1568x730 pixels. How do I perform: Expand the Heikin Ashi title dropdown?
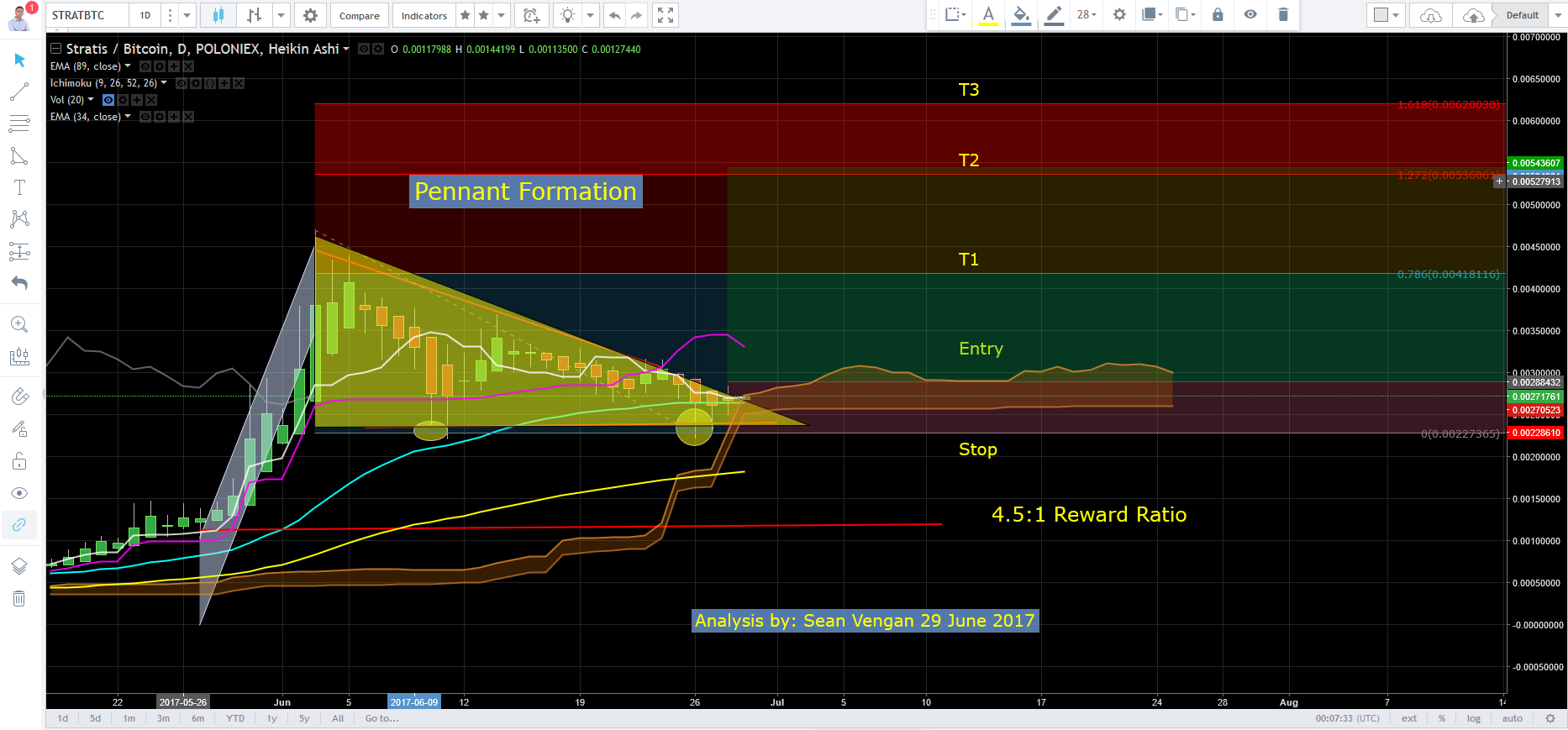pos(346,49)
